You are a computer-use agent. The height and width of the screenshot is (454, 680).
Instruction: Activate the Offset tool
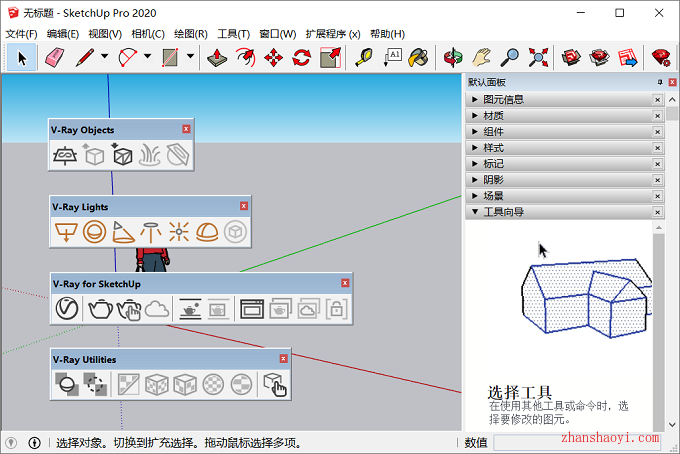(x=245, y=57)
